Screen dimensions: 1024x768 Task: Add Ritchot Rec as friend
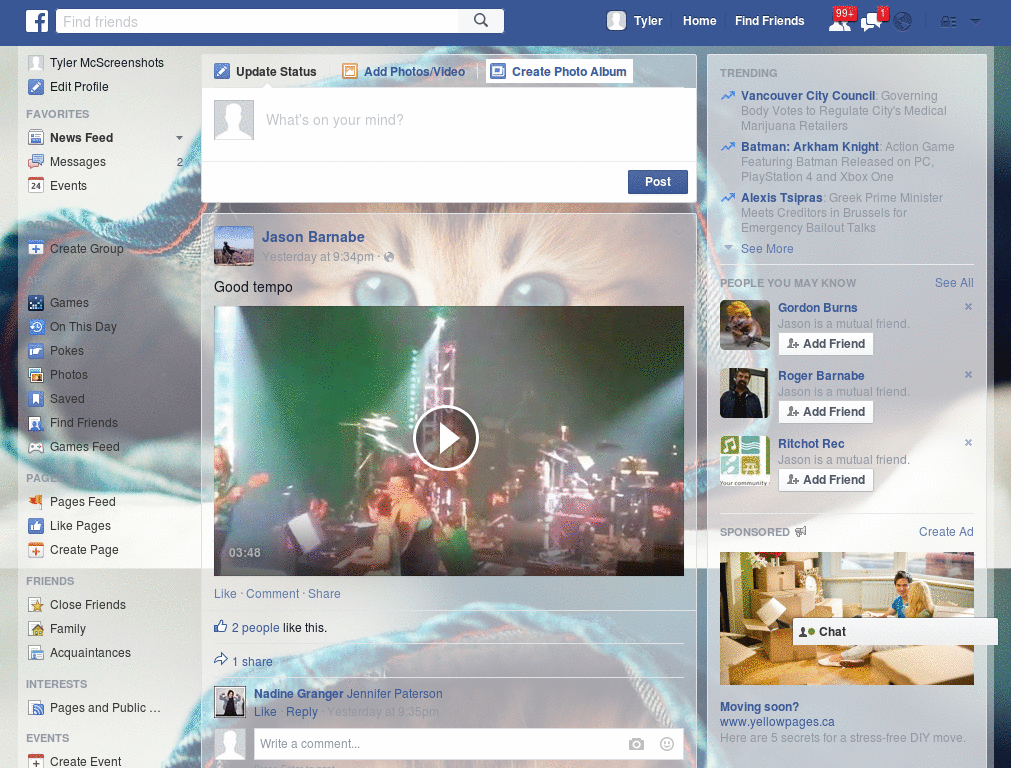point(825,479)
